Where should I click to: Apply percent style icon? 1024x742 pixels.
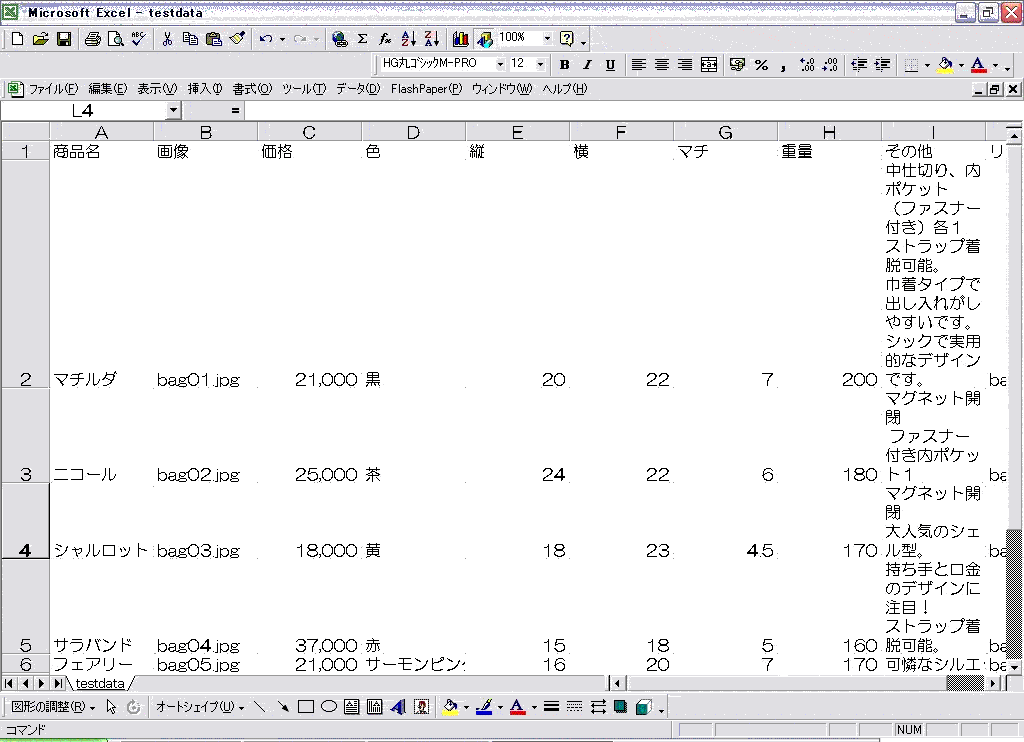(761, 65)
